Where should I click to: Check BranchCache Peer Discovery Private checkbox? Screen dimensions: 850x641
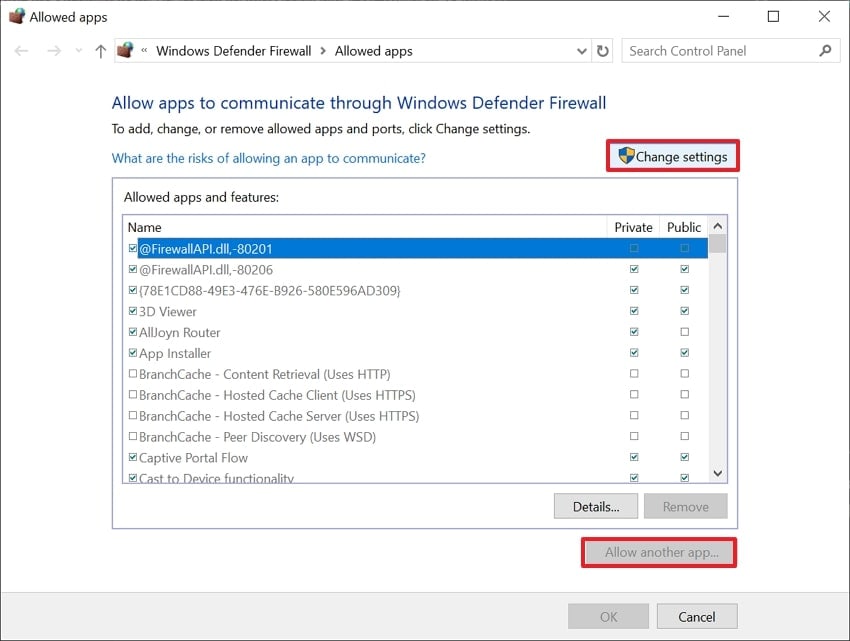[x=634, y=436]
